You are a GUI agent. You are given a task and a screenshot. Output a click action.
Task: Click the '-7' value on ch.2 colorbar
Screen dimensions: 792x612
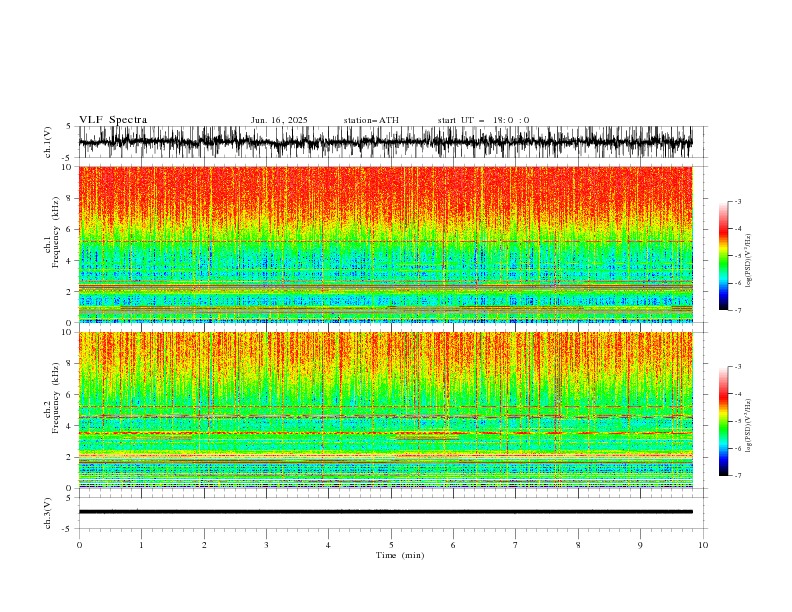tap(738, 476)
